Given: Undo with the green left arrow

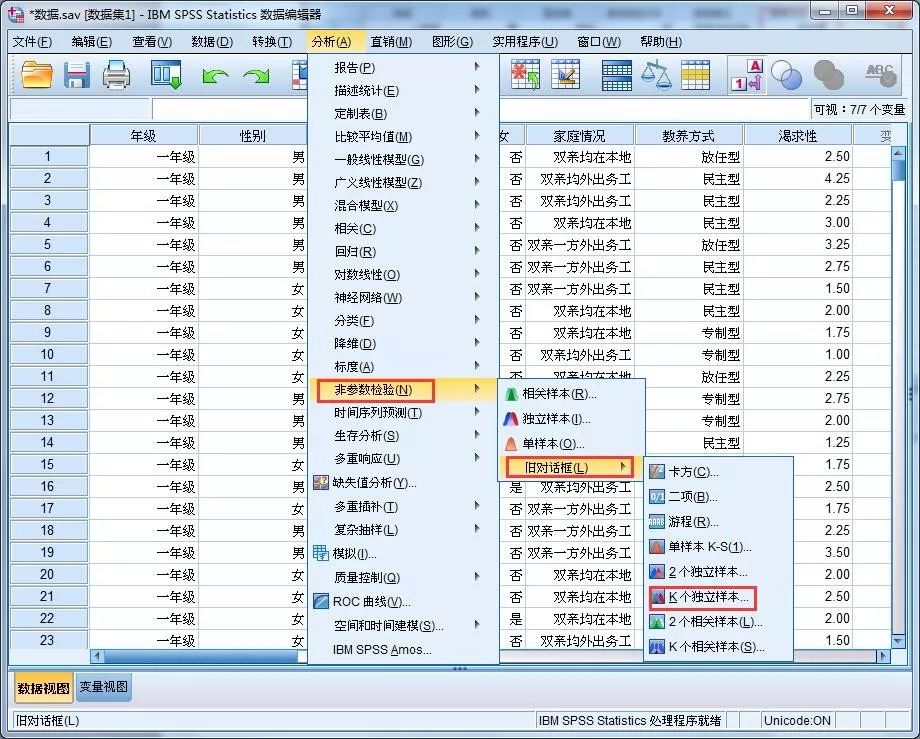Looking at the screenshot, I should pos(215,76).
